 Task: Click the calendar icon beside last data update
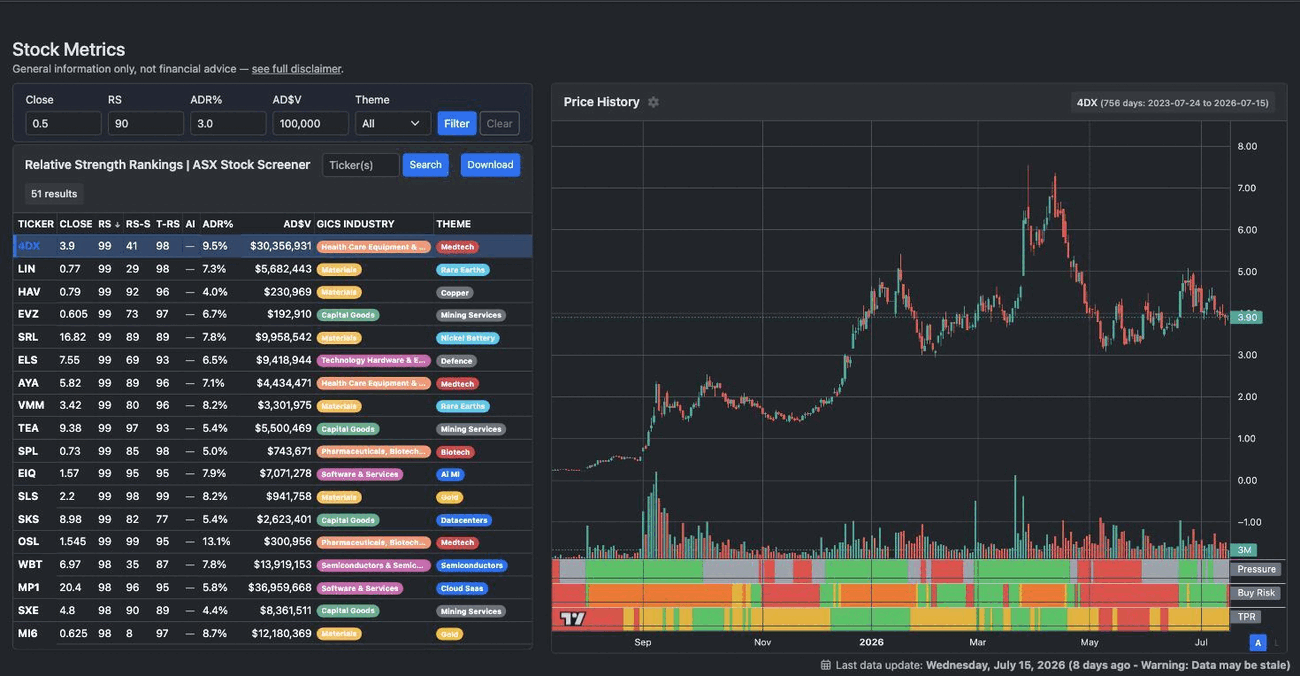(x=826, y=665)
